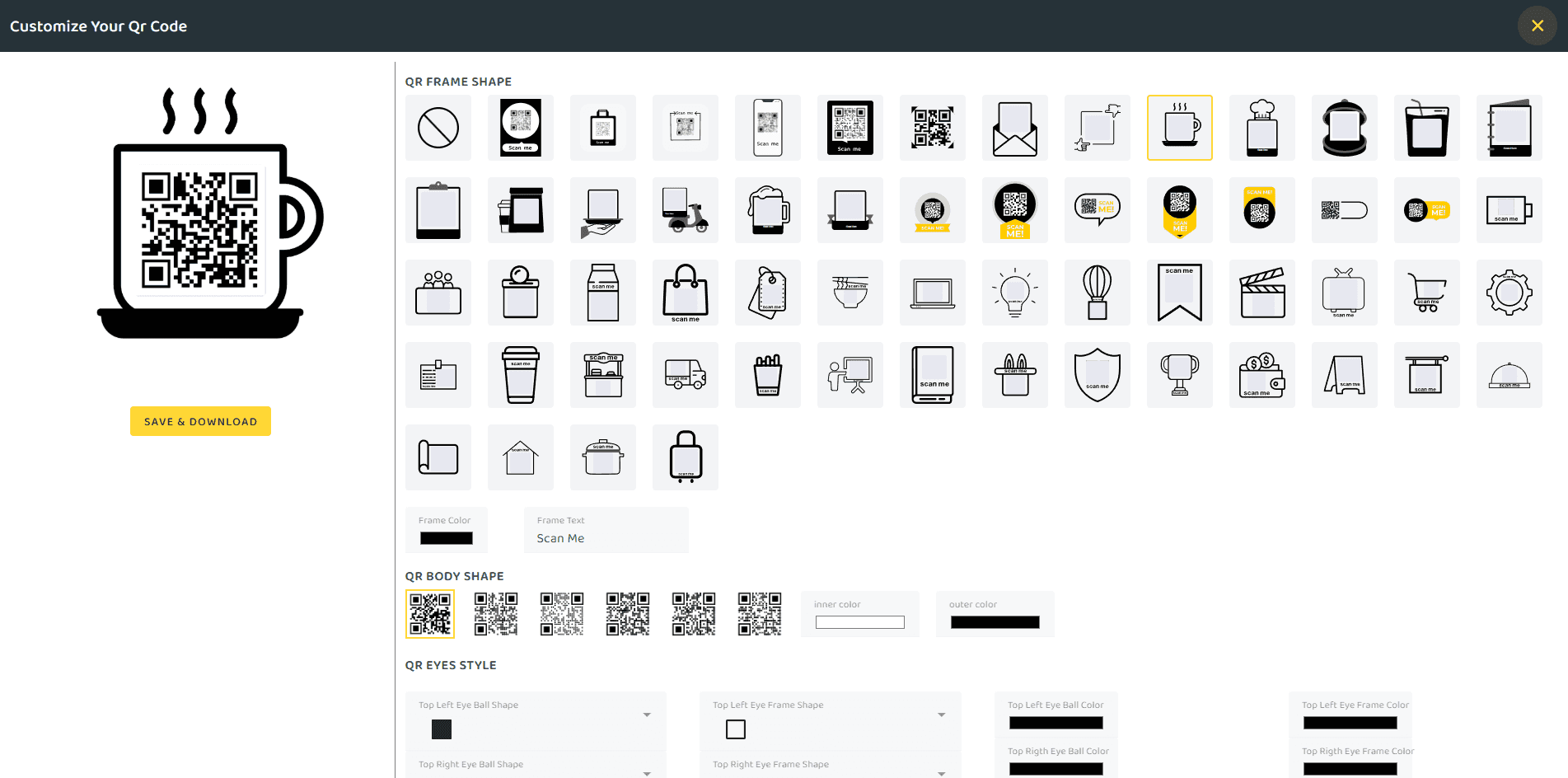Select the laptop frame shape

pyautogui.click(x=933, y=293)
